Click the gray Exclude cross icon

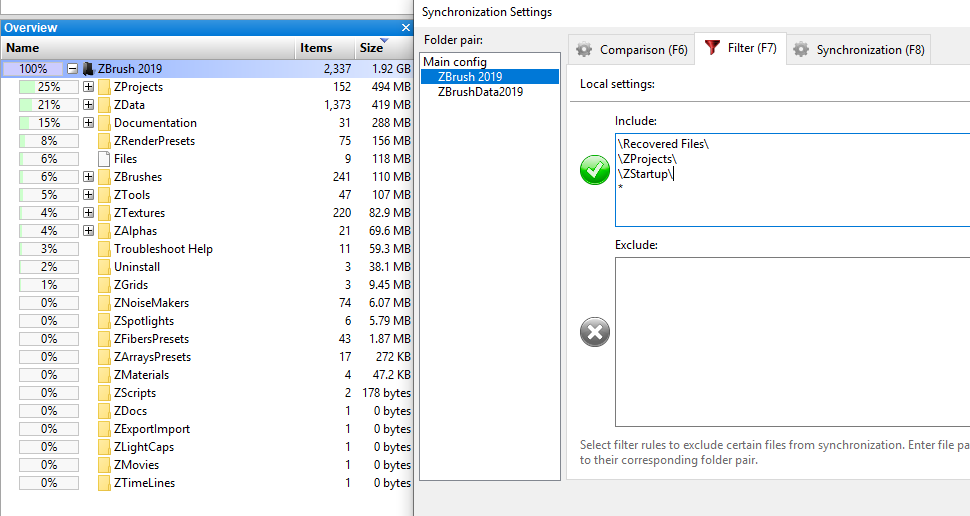[594, 332]
